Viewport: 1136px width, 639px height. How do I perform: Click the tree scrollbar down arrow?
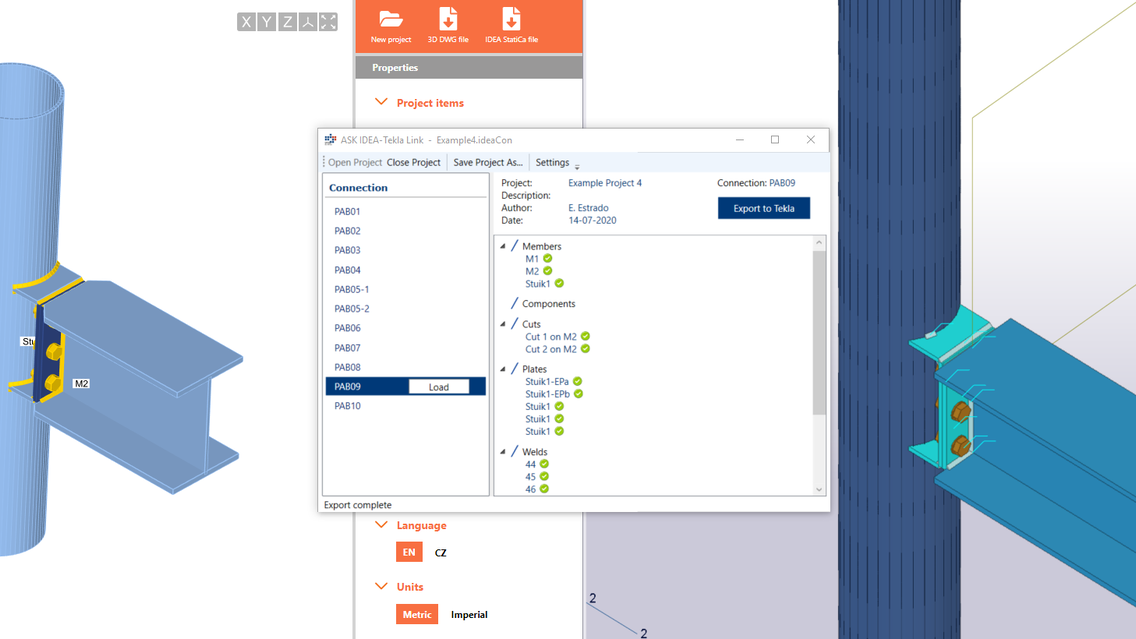tap(819, 489)
